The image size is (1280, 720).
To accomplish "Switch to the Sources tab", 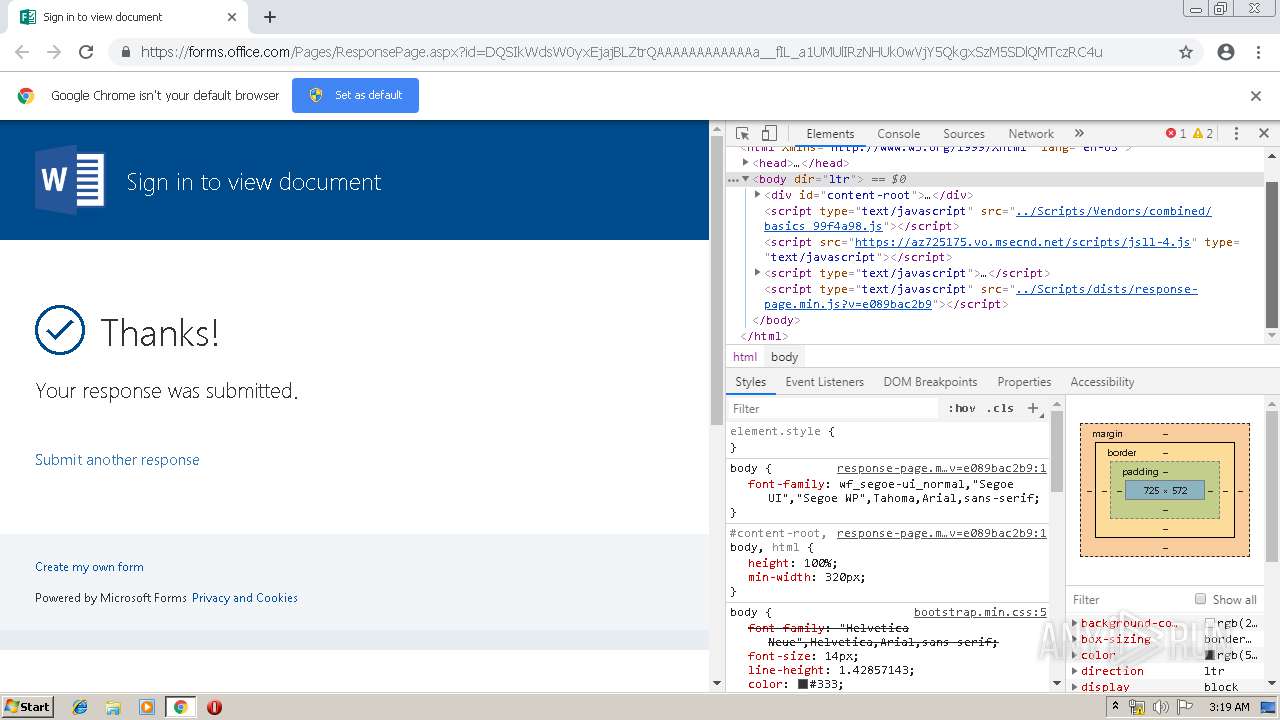I will pyautogui.click(x=964, y=133).
